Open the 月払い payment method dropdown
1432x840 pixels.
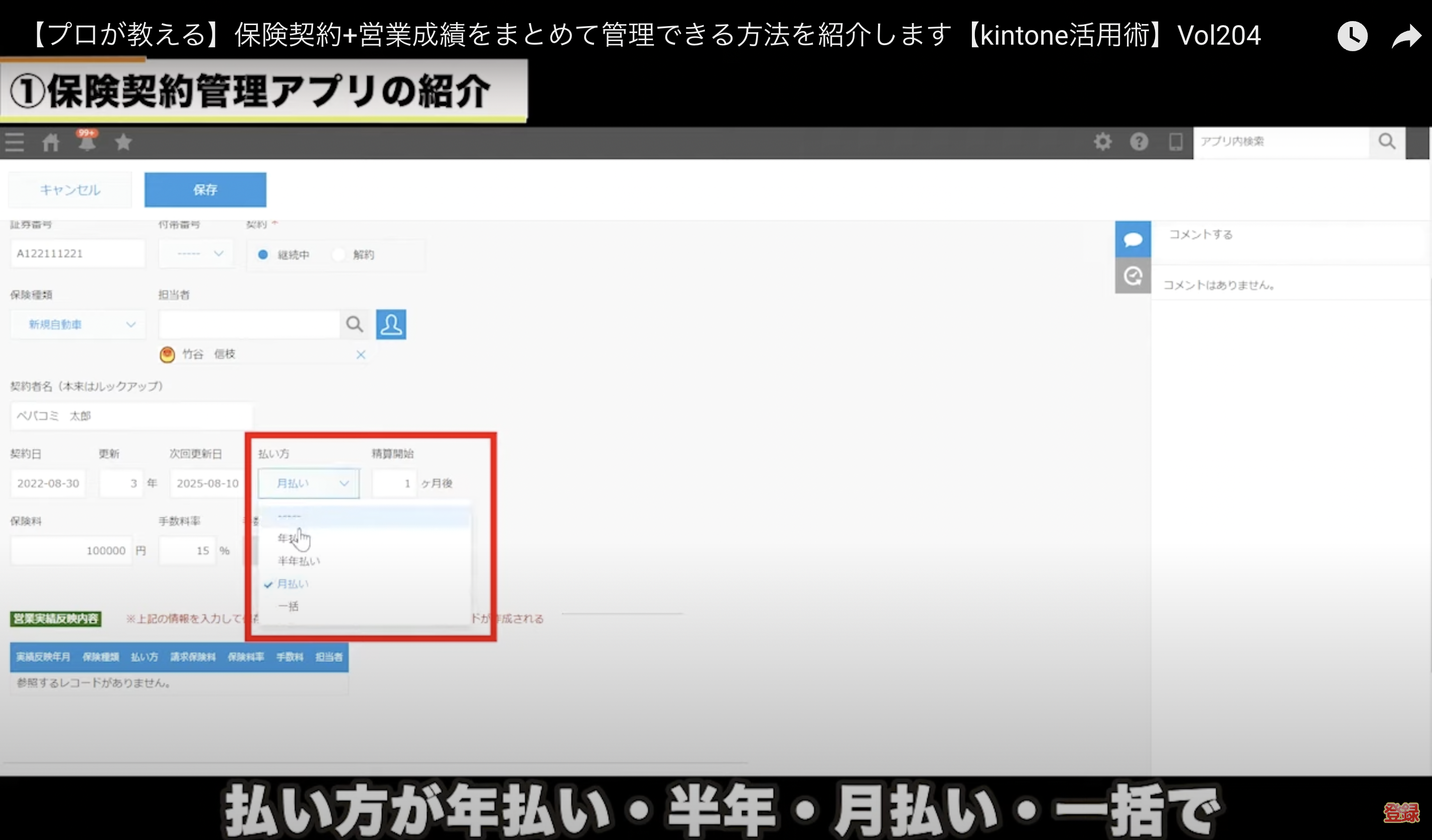[x=309, y=484]
